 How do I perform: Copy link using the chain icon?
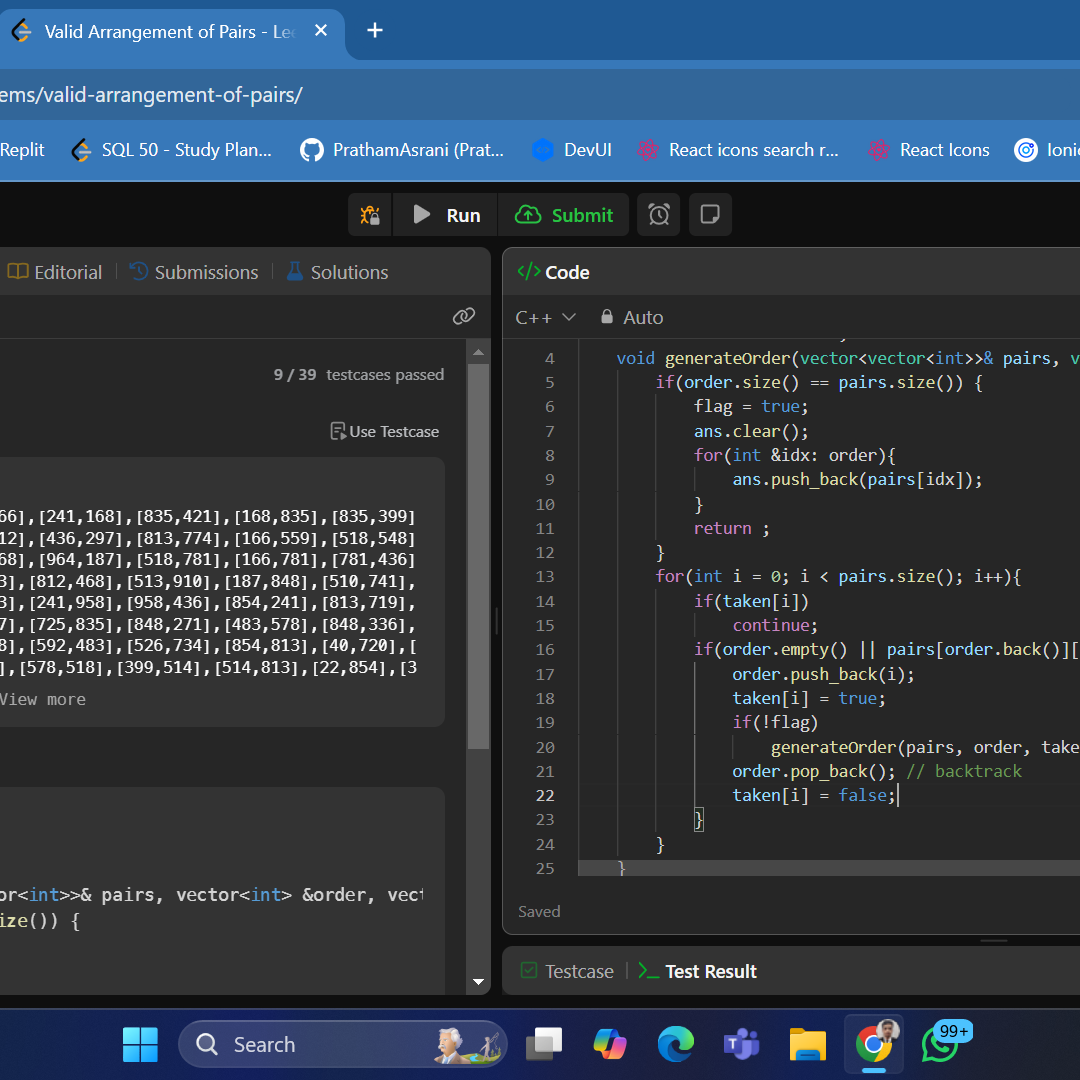point(463,317)
